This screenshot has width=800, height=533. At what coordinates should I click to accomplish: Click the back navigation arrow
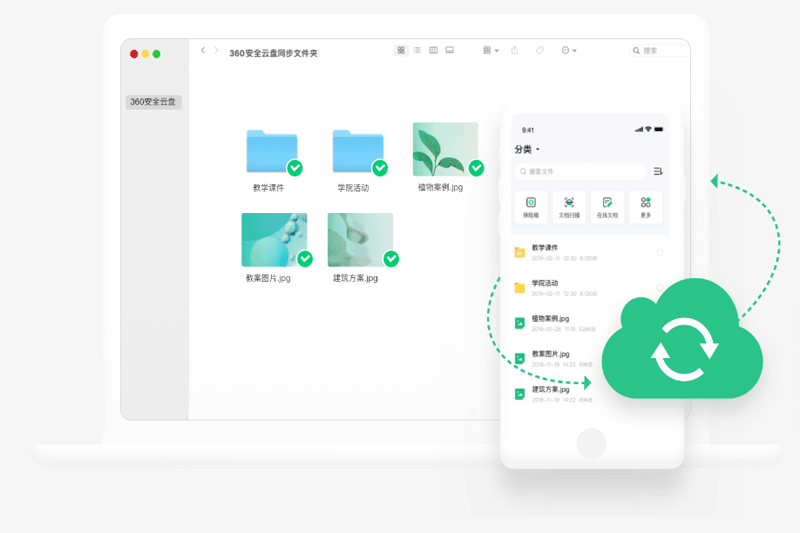pyautogui.click(x=203, y=50)
